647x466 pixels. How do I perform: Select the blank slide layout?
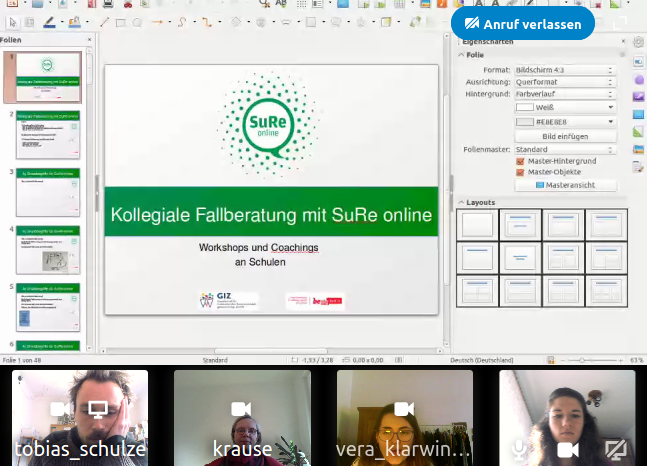pos(478,225)
